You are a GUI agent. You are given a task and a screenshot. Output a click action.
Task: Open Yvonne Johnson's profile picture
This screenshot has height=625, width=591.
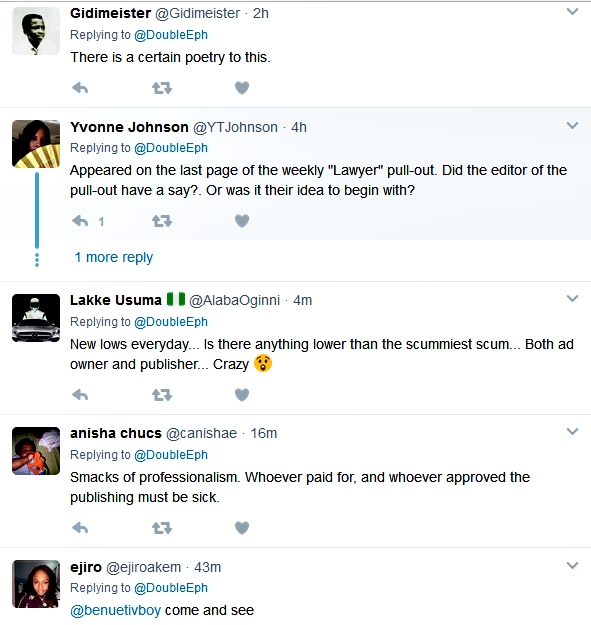[x=36, y=144]
